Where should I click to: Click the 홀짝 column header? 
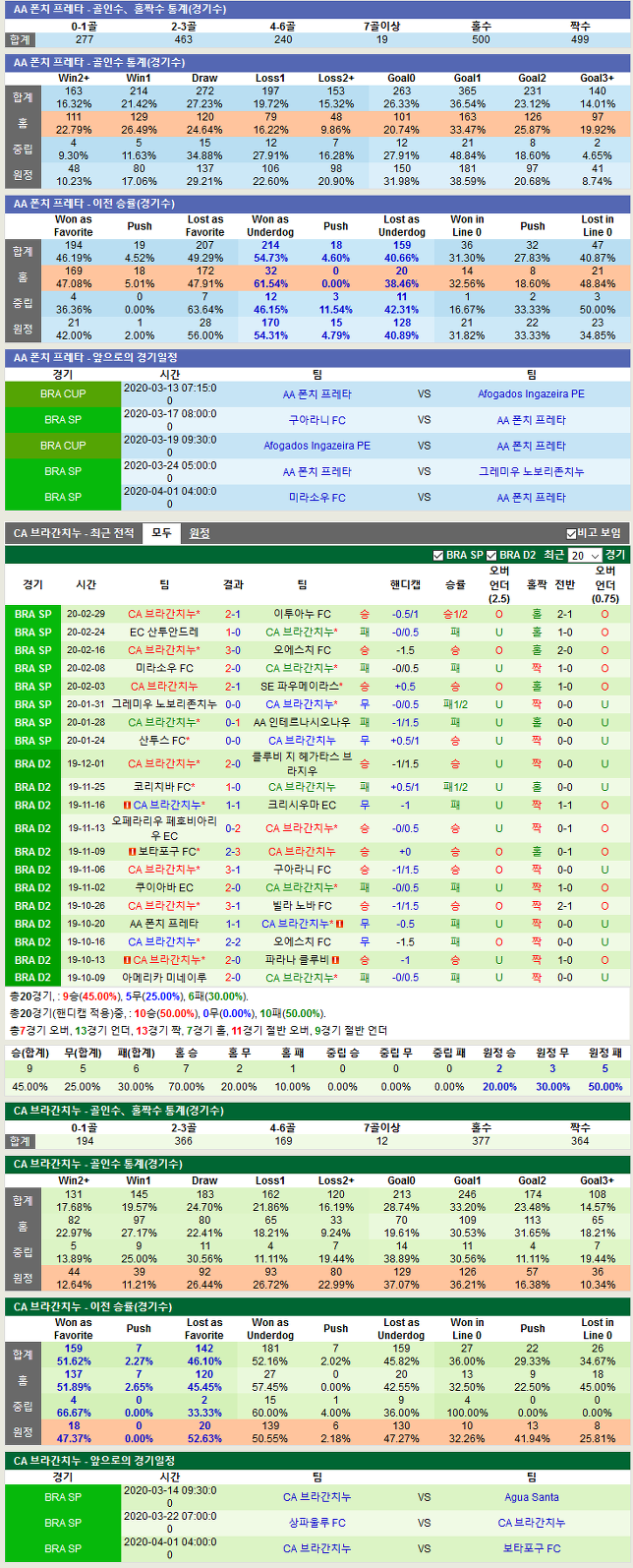click(x=537, y=584)
